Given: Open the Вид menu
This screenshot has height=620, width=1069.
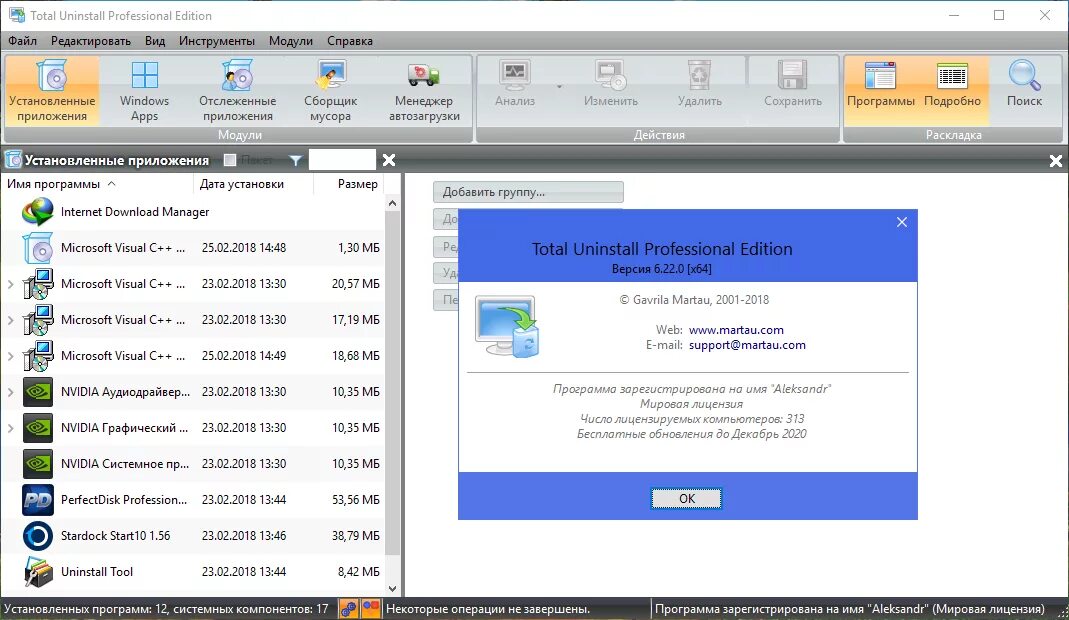Looking at the screenshot, I should [155, 41].
